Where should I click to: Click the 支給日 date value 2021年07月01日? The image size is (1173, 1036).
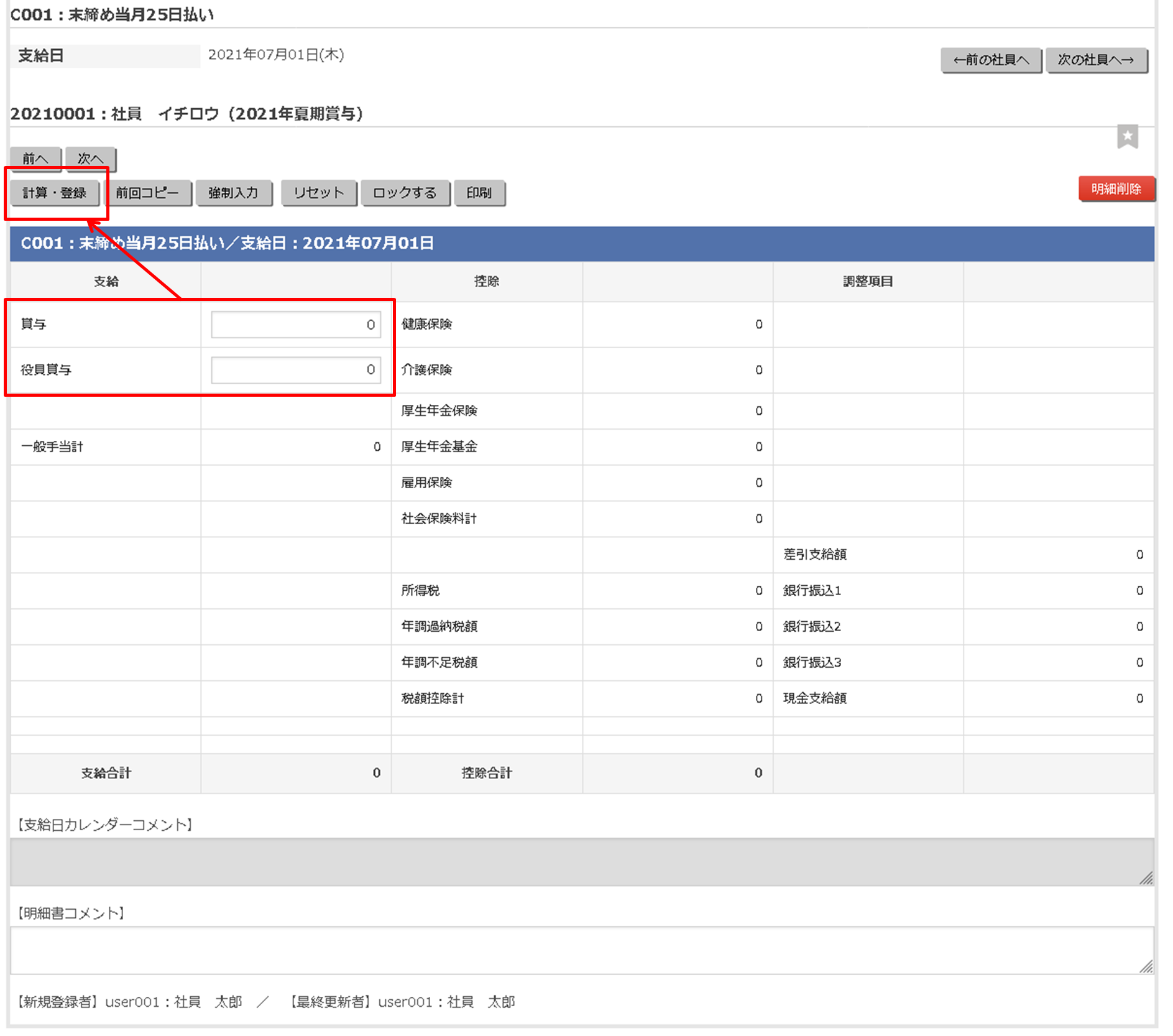pyautogui.click(x=276, y=55)
